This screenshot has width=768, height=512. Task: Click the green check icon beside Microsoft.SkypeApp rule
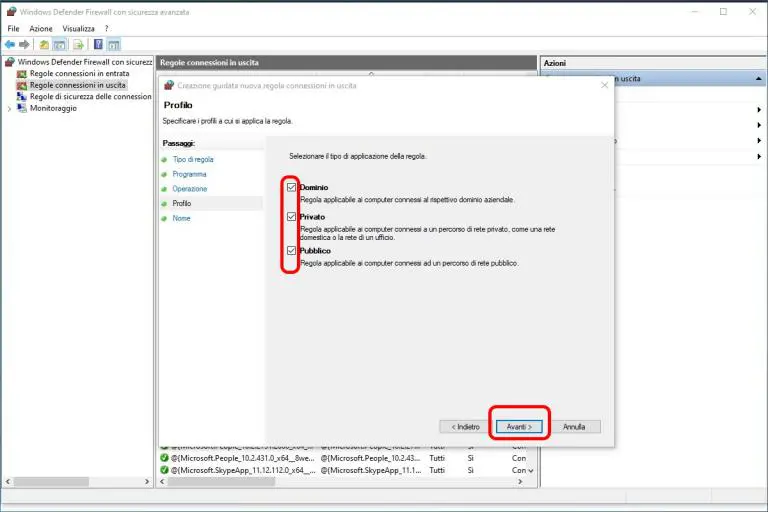tap(164, 470)
